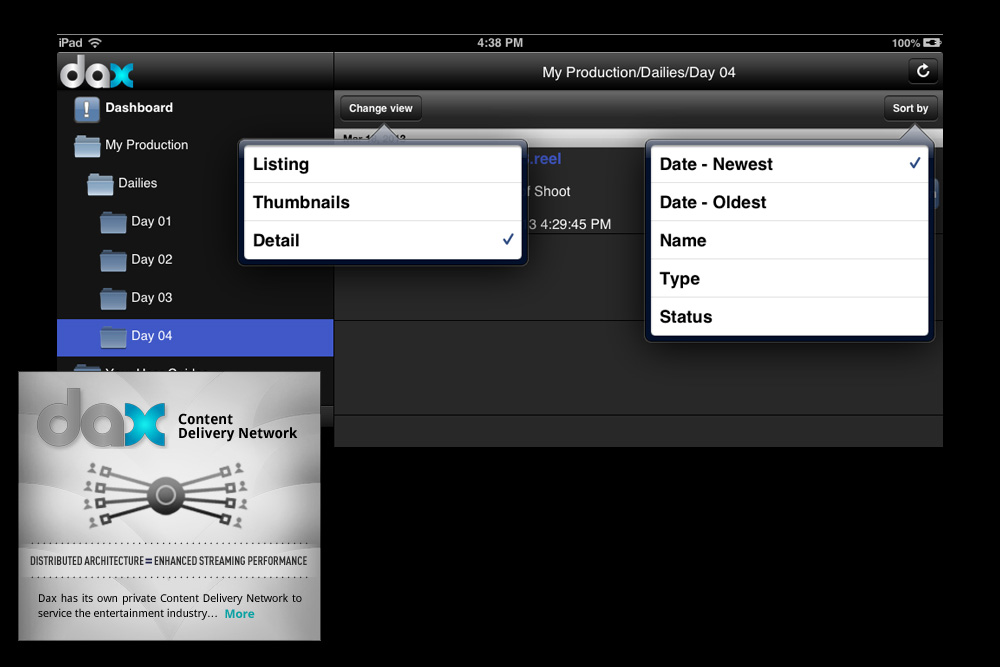Click the Day 01 folder icon
Viewport: 1000px width, 667px height.
[113, 223]
